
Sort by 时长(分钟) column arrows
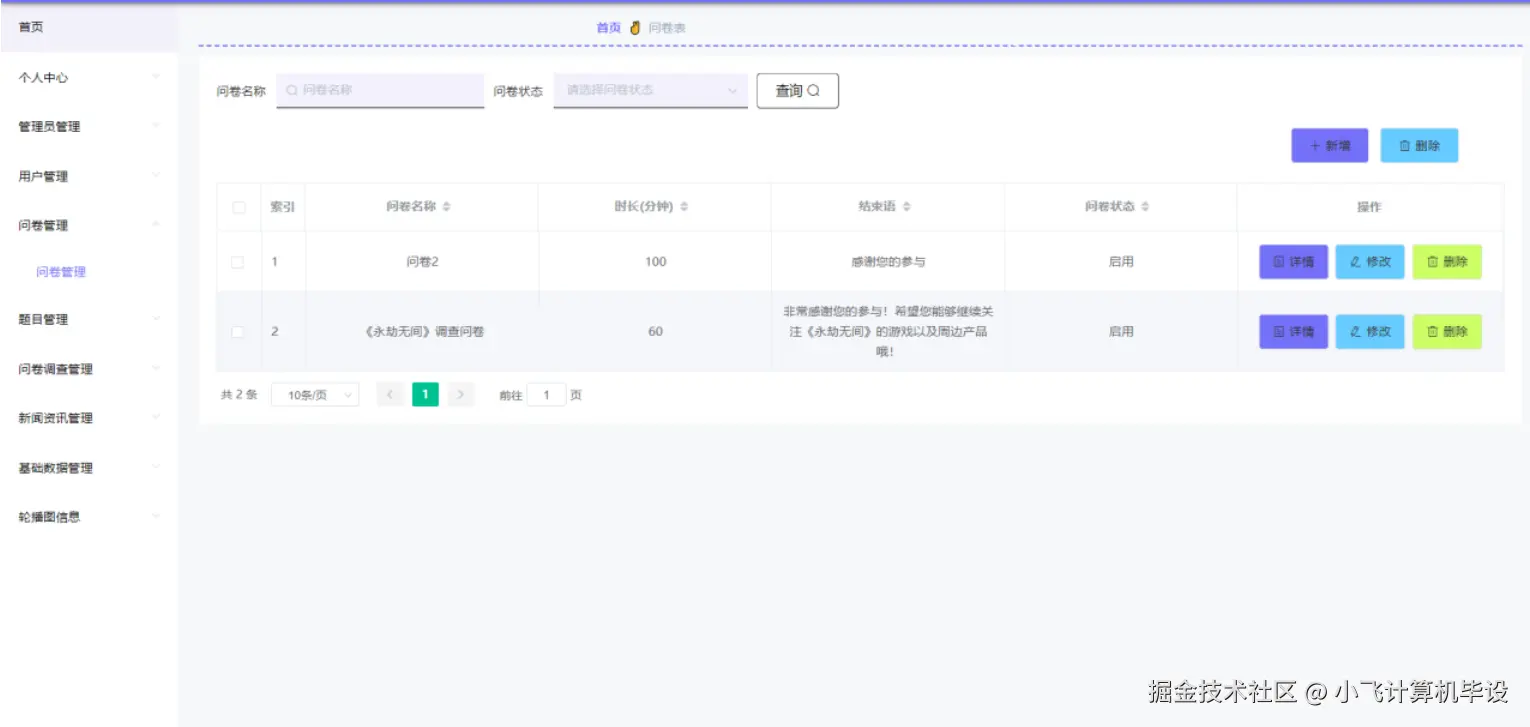tap(684, 207)
